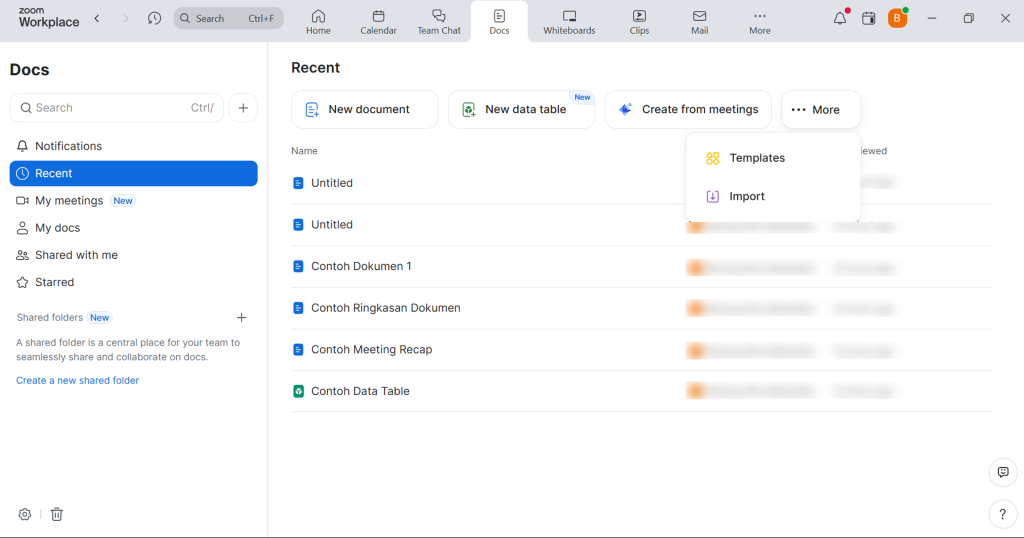Open the trash bin icon

[x=57, y=514]
